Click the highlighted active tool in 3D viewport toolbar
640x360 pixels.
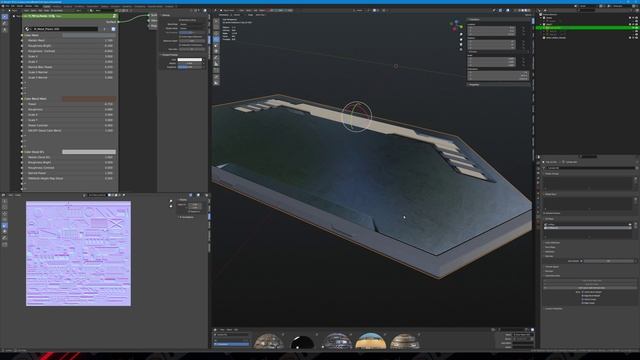point(216,39)
